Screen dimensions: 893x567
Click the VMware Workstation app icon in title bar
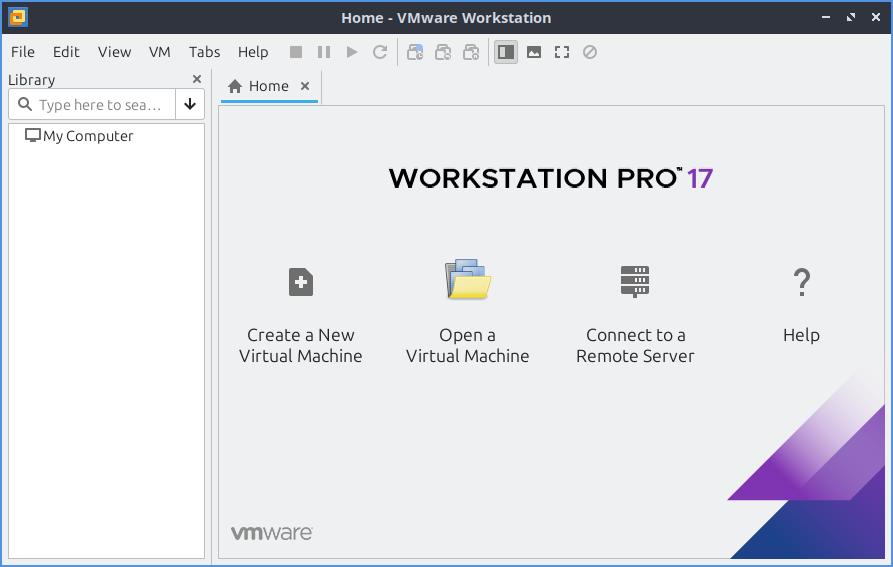tap(18, 18)
